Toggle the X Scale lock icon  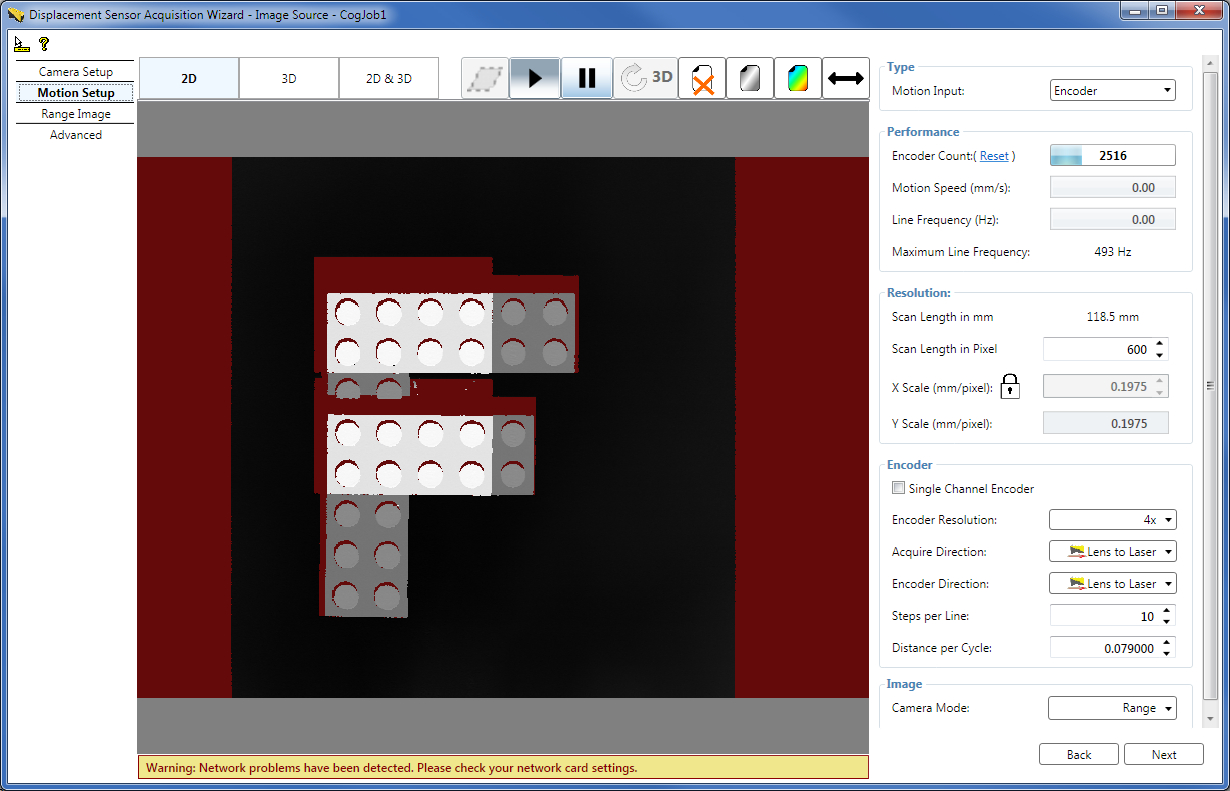(x=1010, y=386)
